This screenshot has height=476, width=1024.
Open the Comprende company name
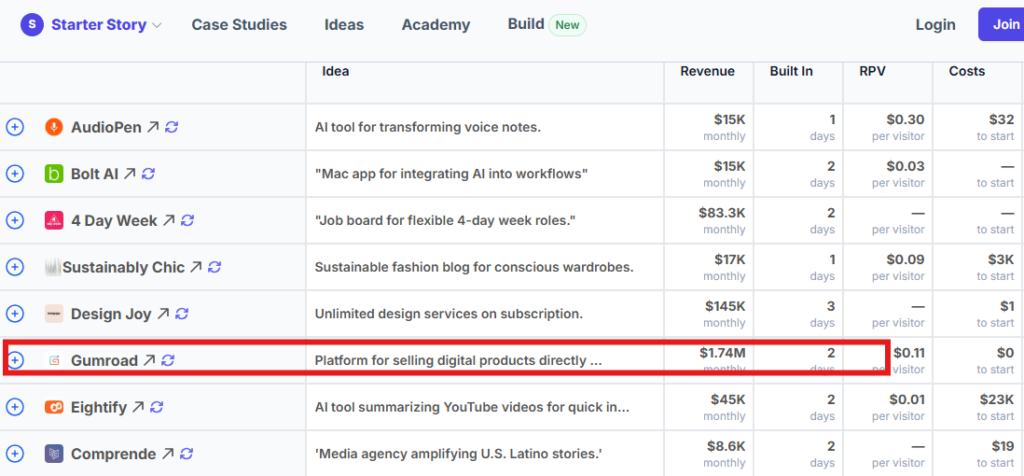tap(114, 454)
